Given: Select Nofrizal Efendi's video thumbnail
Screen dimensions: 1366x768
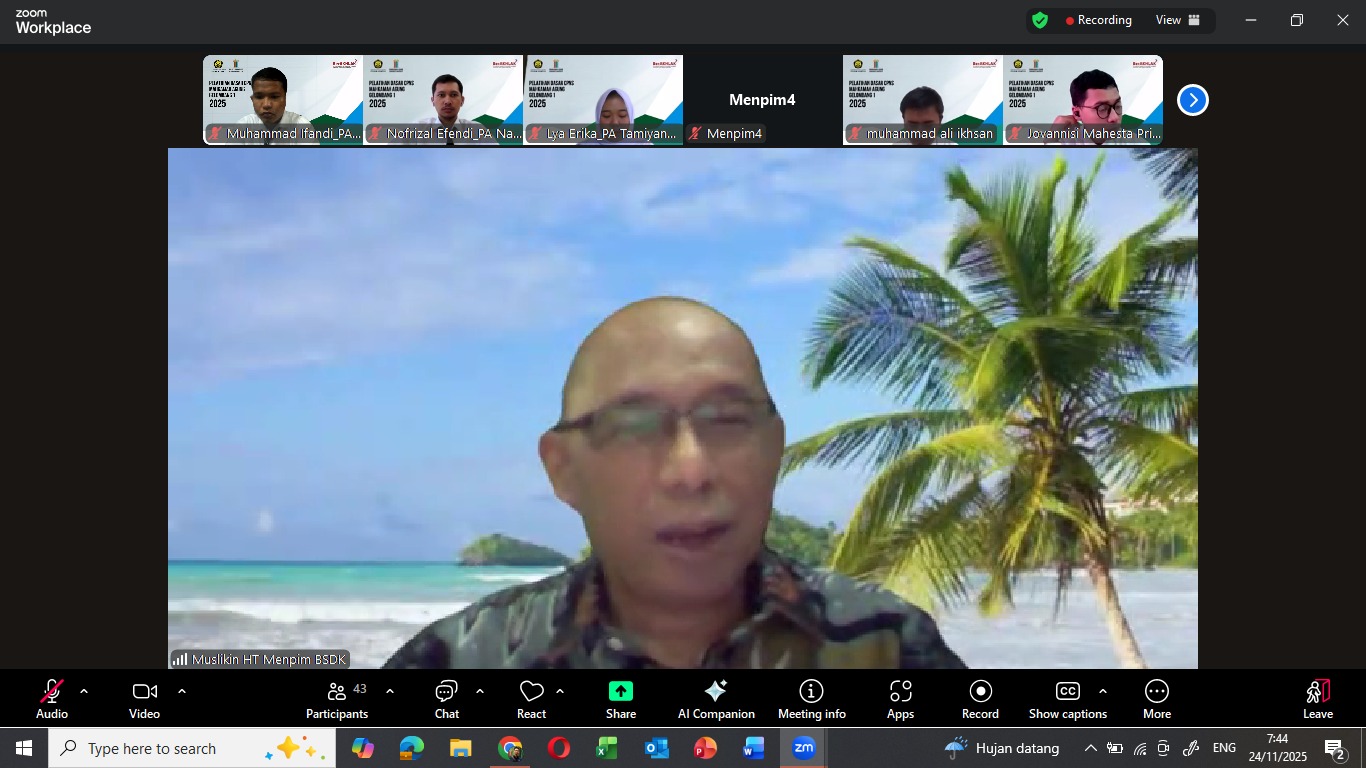Looking at the screenshot, I should tap(443, 100).
